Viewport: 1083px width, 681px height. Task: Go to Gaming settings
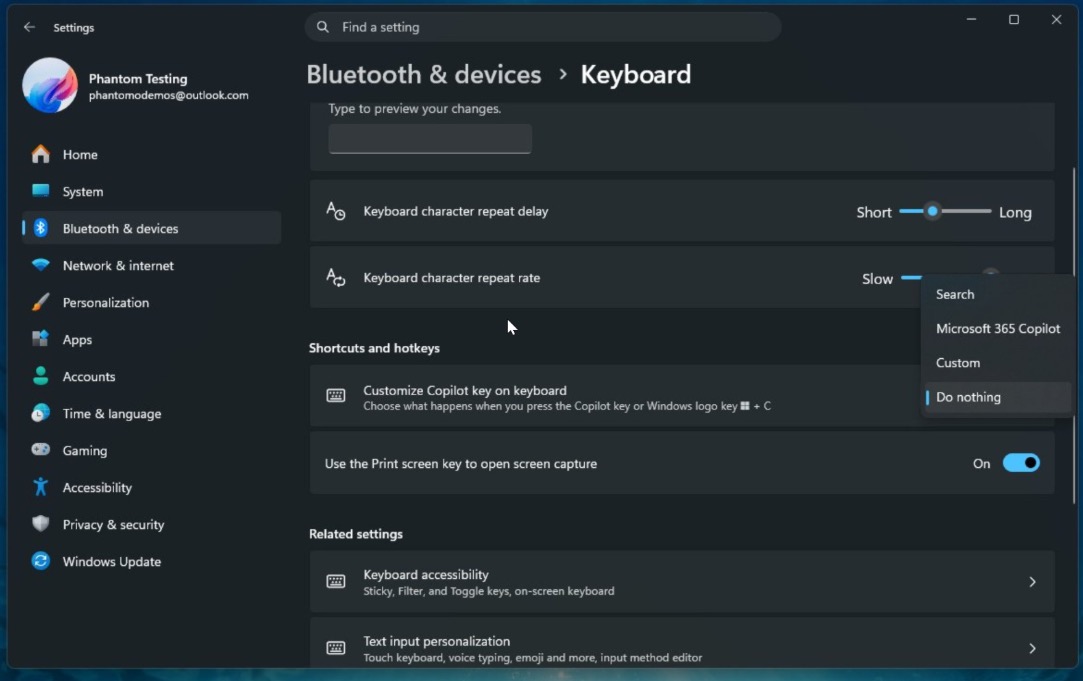pyautogui.click(x=151, y=450)
